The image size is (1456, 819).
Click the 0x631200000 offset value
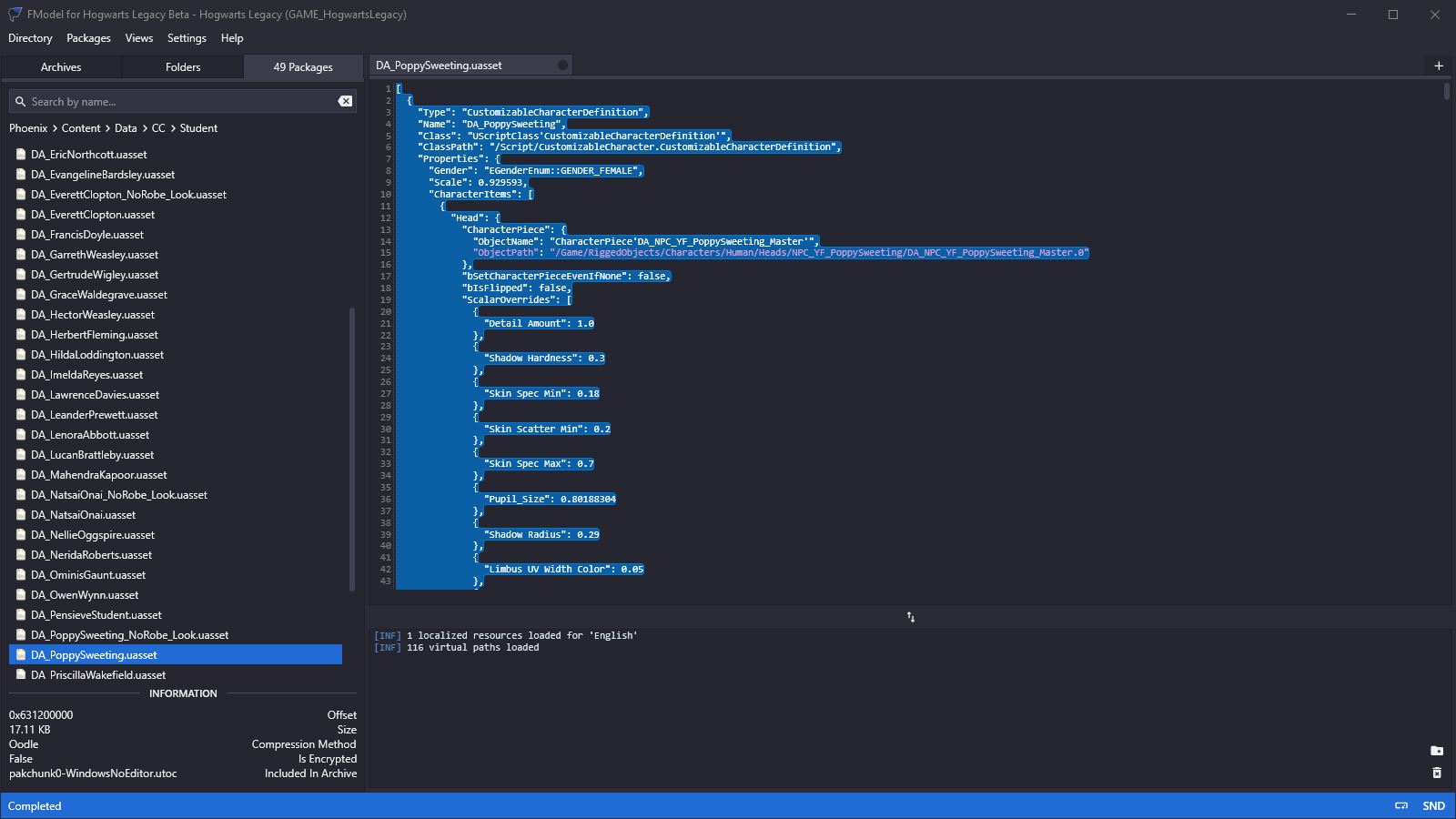point(41,715)
